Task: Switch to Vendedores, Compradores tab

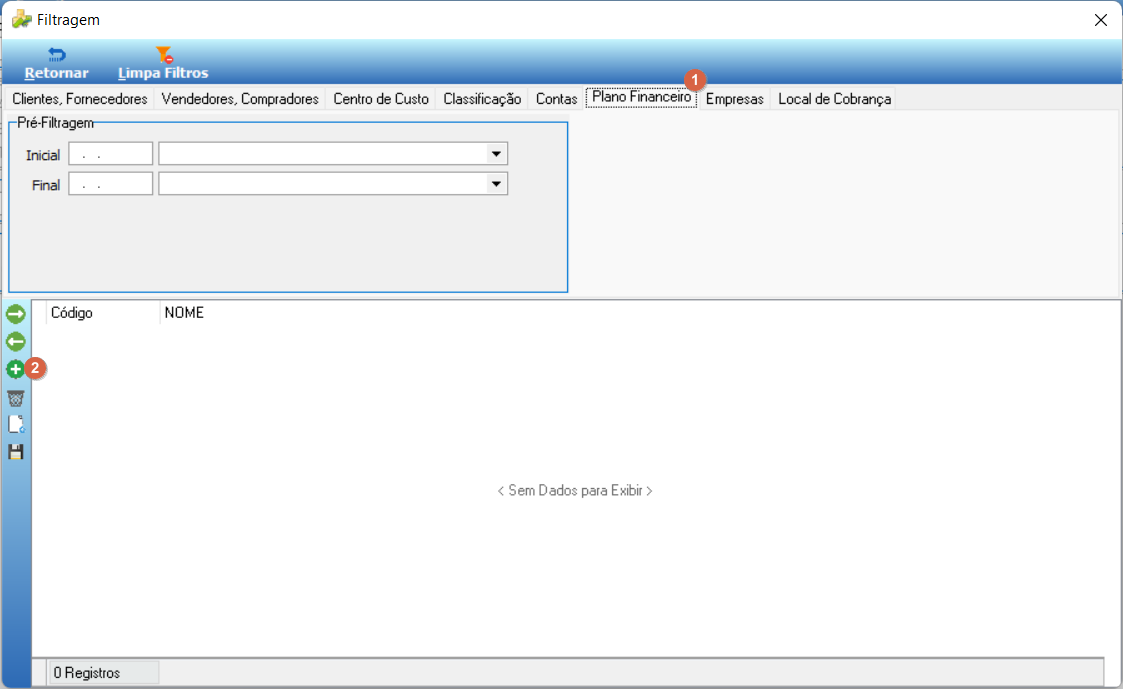Action: [x=240, y=99]
